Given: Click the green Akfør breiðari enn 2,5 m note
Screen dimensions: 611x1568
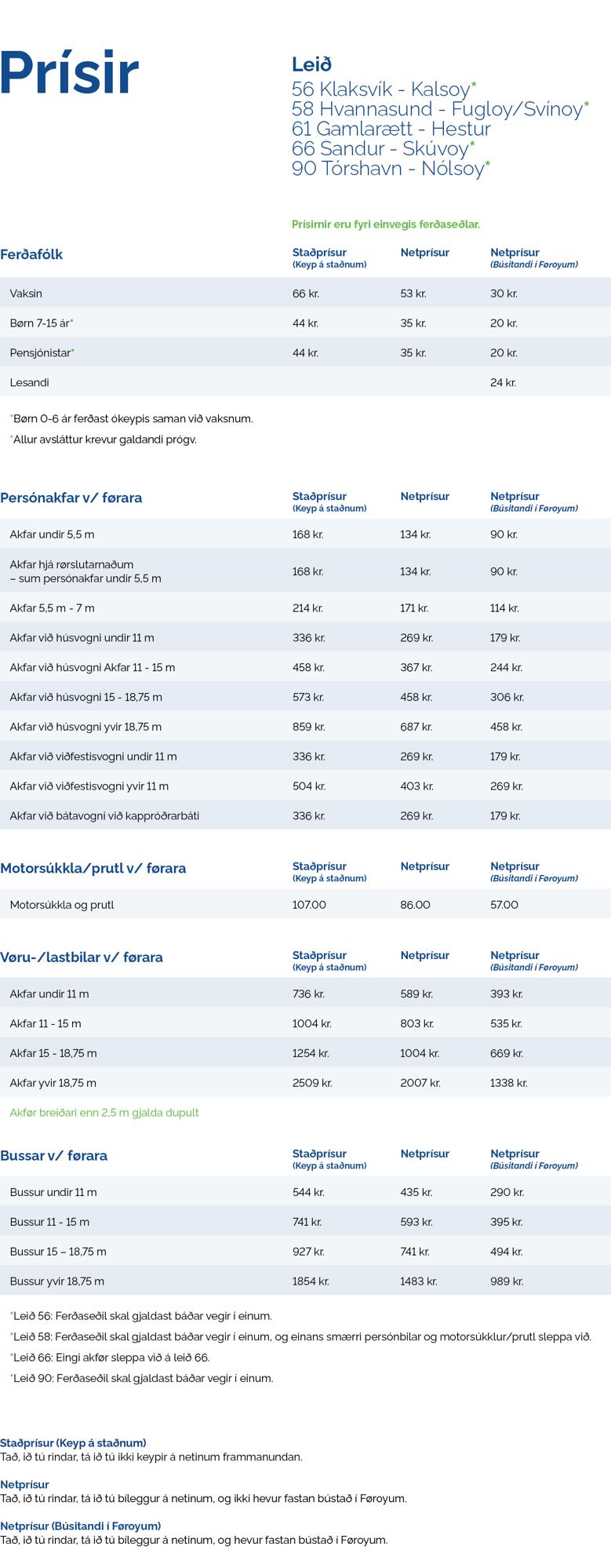Looking at the screenshot, I should coord(104,1112).
